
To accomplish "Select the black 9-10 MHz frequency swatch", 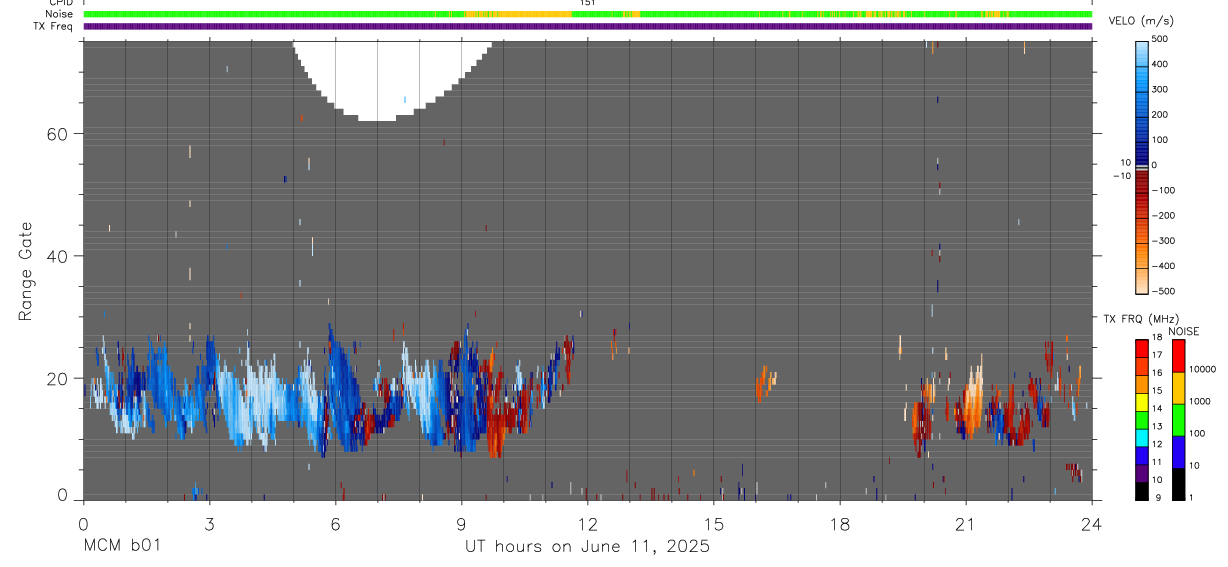I will click(x=1142, y=490).
